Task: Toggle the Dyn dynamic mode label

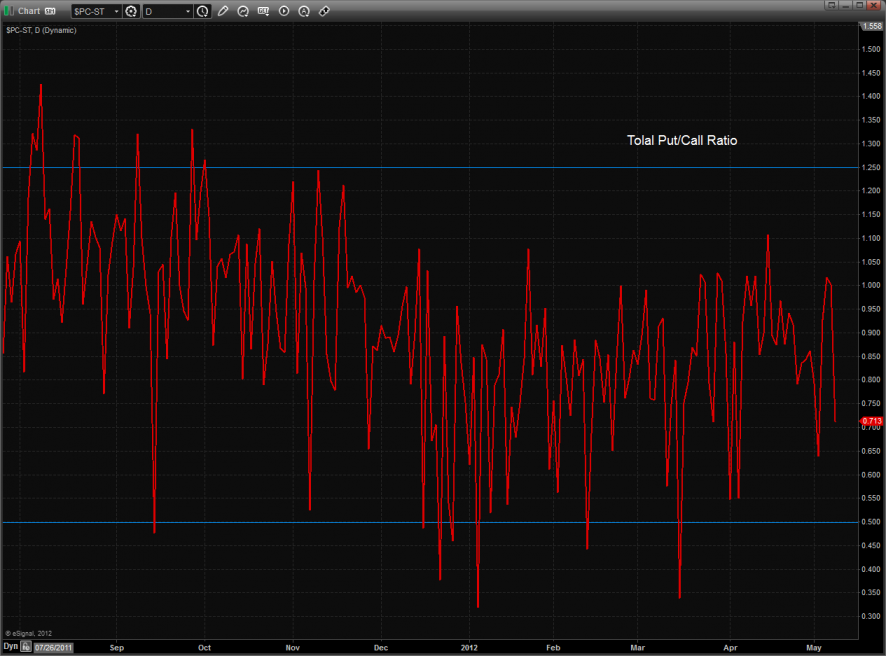Action: coord(10,647)
